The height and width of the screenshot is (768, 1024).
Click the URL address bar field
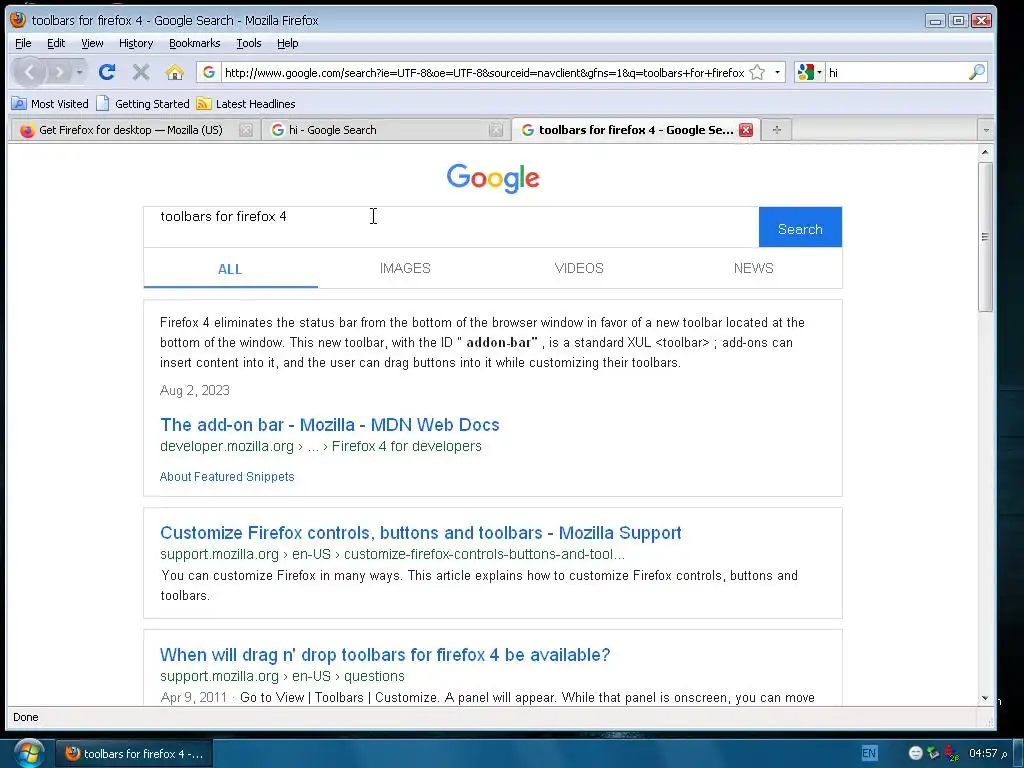(x=484, y=72)
